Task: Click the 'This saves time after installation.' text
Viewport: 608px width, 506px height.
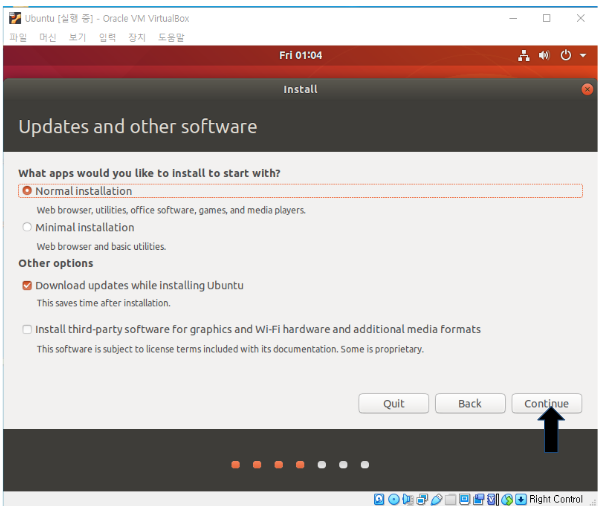Action: (x=104, y=303)
